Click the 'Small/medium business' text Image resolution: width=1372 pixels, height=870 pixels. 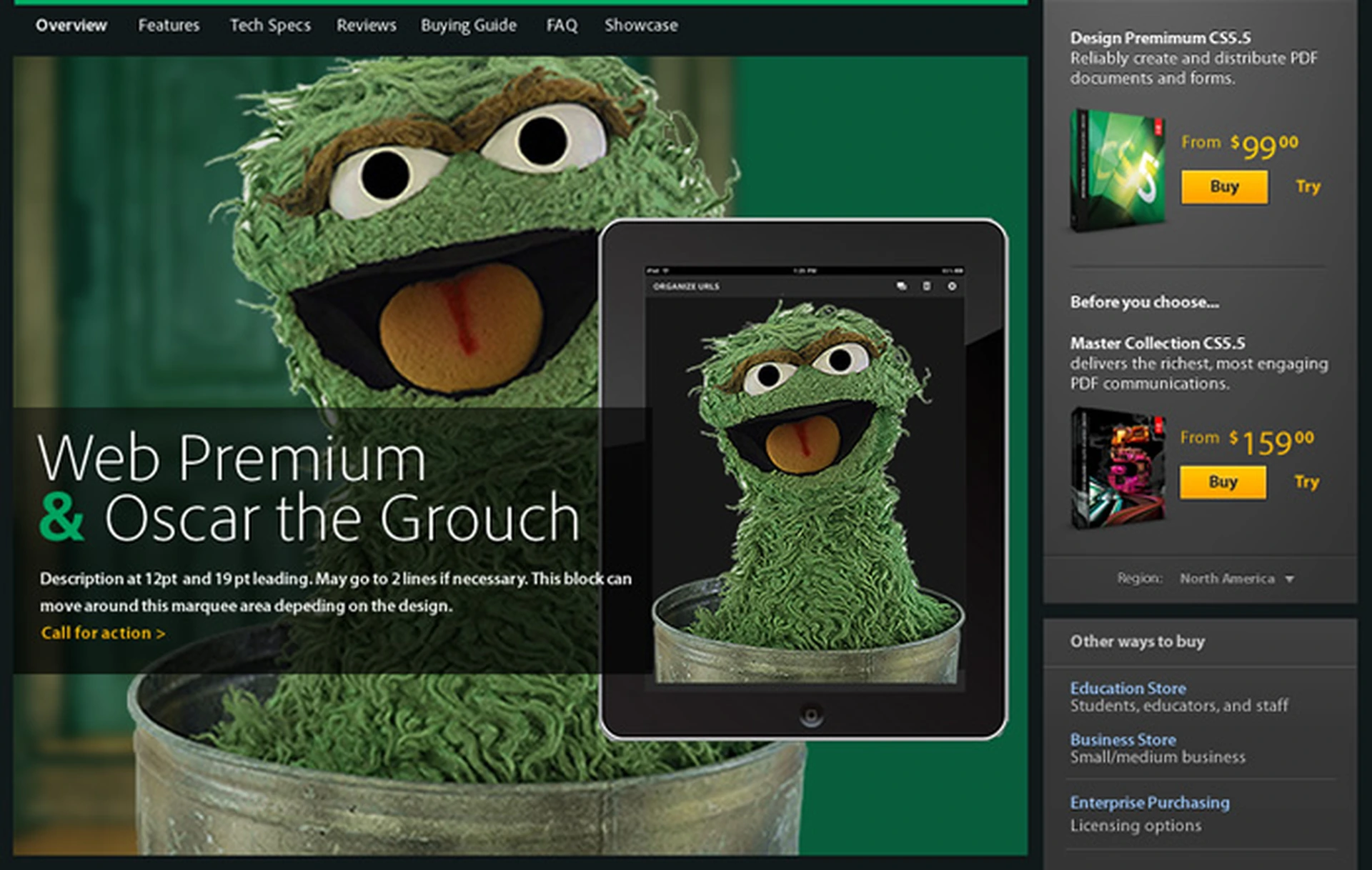pos(1157,757)
